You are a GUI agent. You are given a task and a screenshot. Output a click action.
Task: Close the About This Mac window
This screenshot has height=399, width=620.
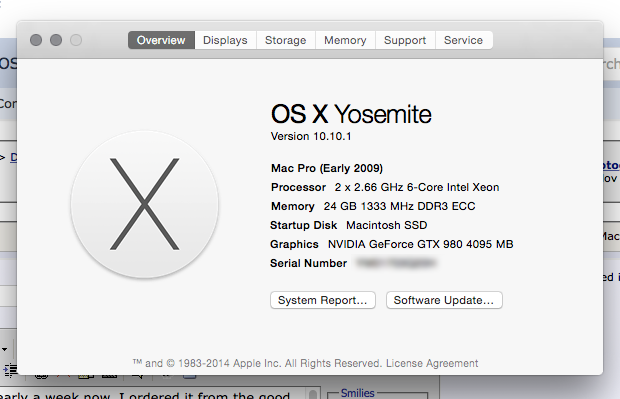(x=36, y=40)
